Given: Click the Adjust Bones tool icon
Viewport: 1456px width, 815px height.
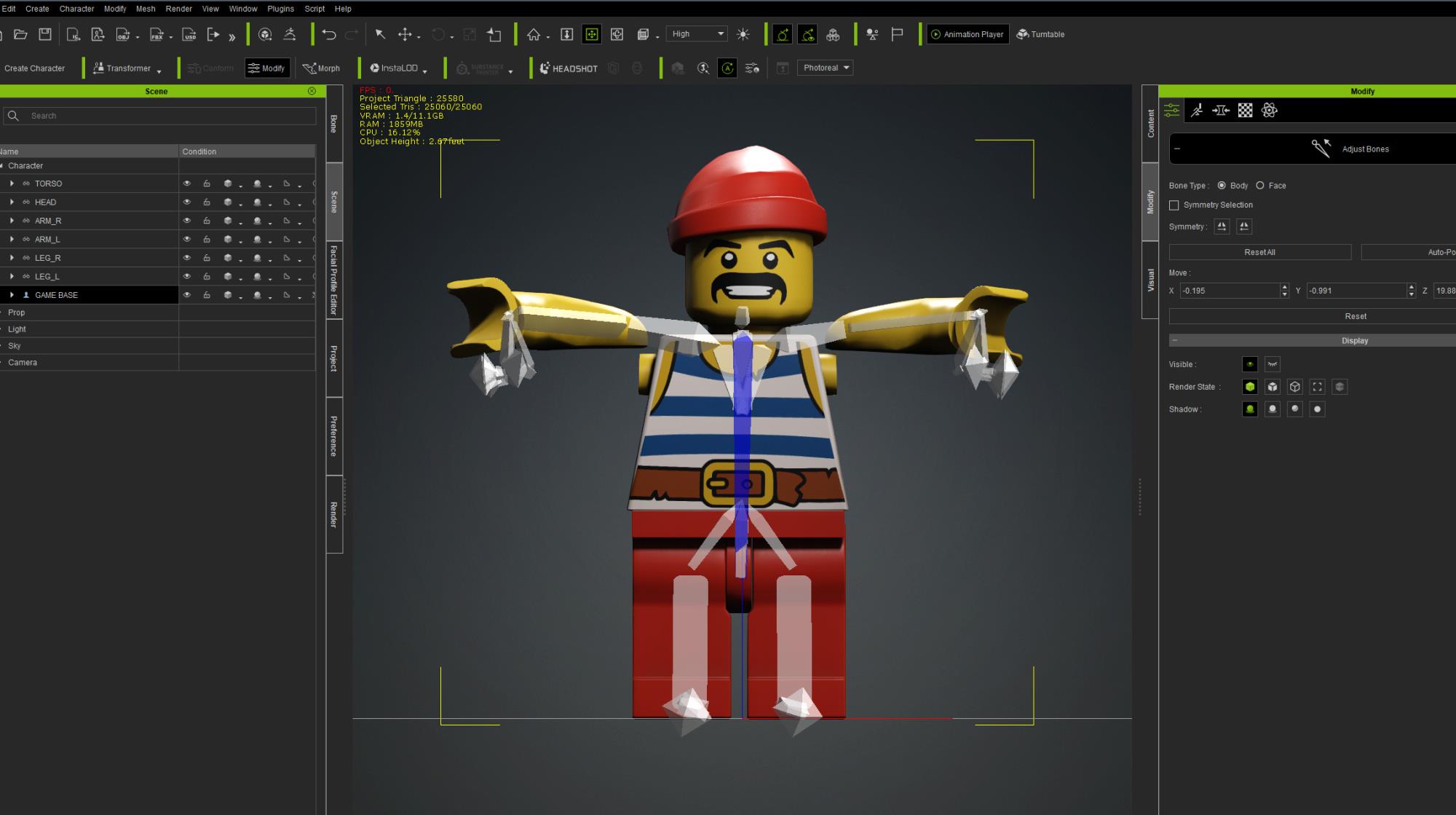Looking at the screenshot, I should click(x=1321, y=148).
